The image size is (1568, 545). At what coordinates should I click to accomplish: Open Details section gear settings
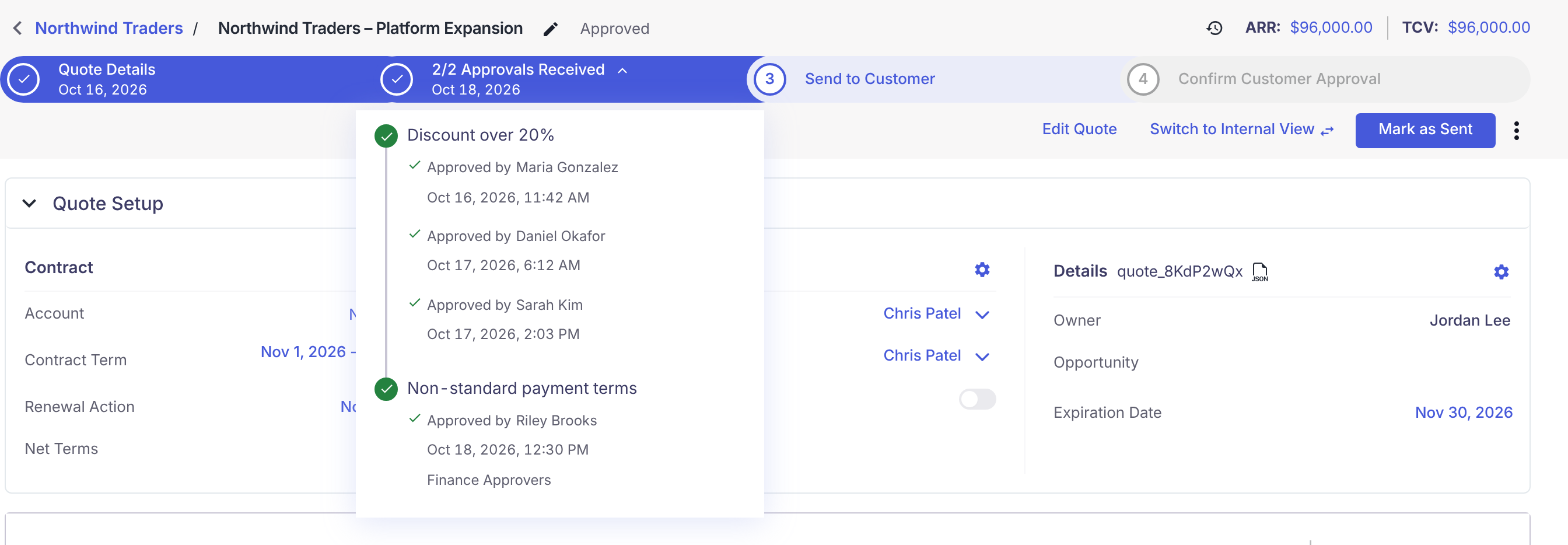1501,271
